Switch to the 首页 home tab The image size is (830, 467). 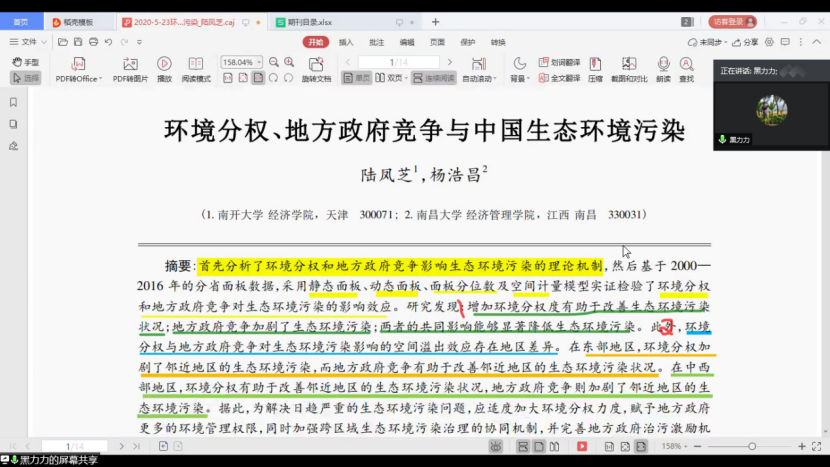pyautogui.click(x=21, y=22)
